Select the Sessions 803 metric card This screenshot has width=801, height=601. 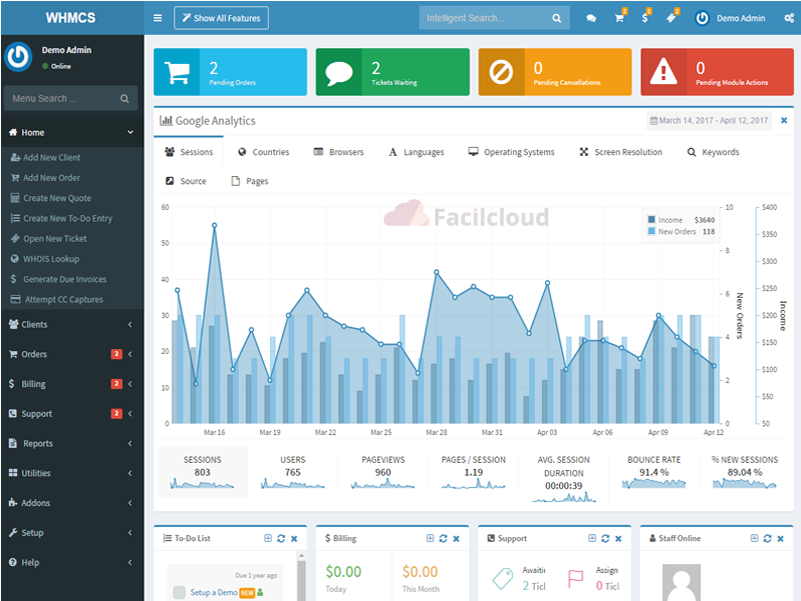[x=203, y=472]
